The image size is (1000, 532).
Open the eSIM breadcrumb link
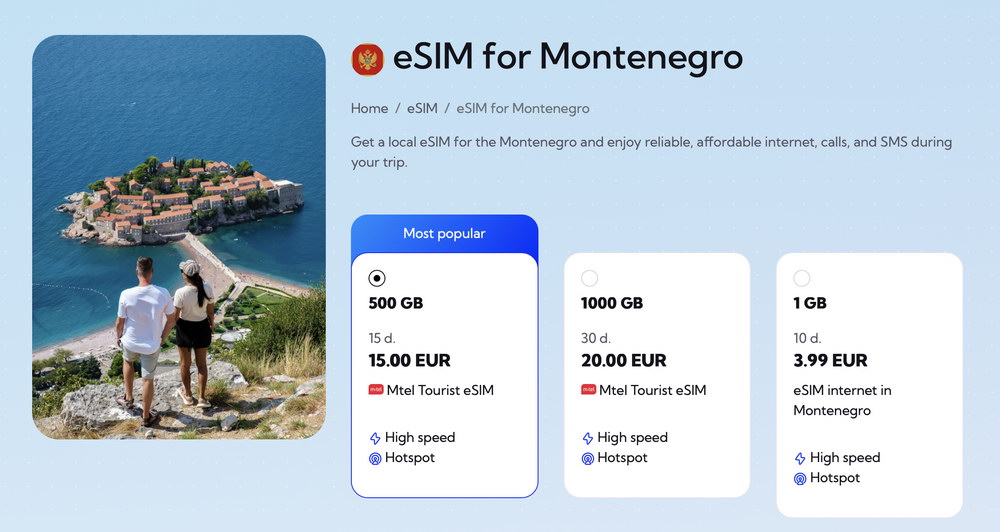[422, 108]
